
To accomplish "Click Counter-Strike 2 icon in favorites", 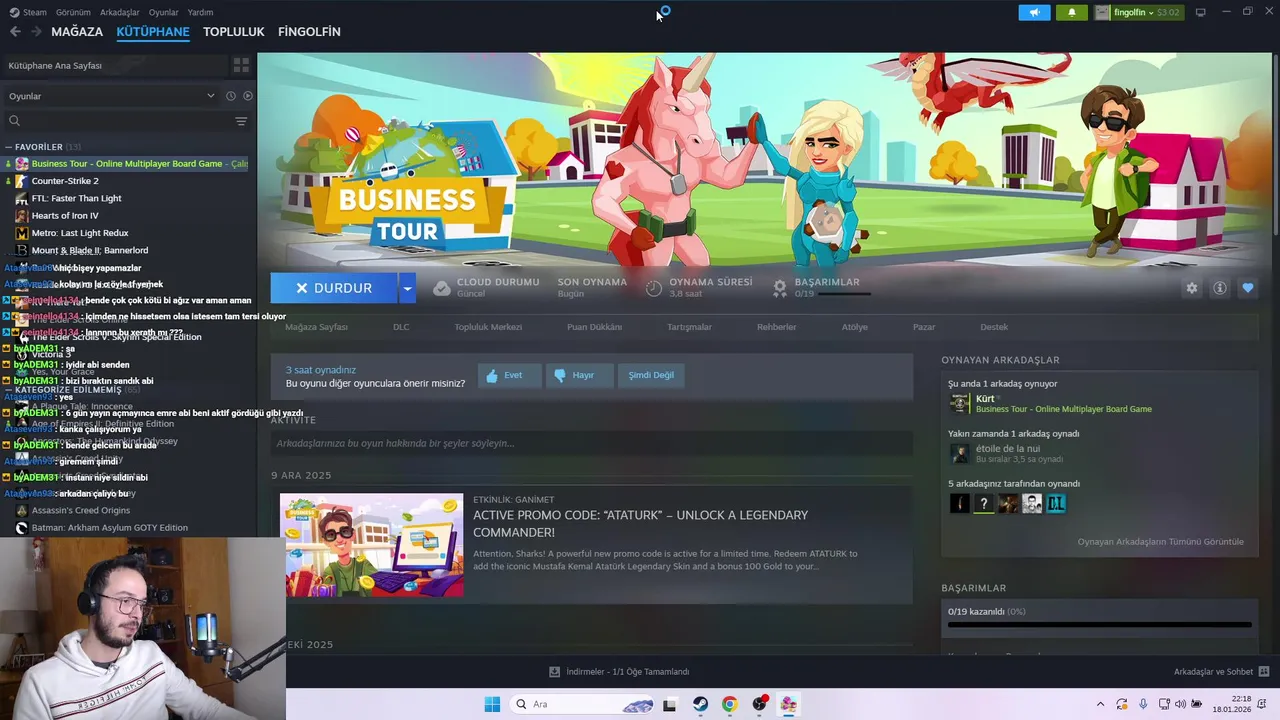I will (22, 181).
